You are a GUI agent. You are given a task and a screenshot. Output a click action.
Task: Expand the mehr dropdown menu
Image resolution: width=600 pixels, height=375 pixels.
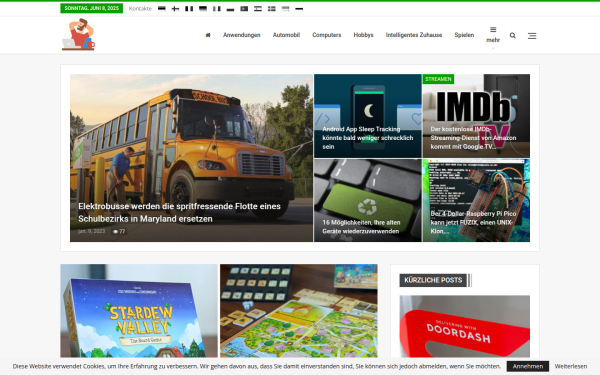[493, 35]
